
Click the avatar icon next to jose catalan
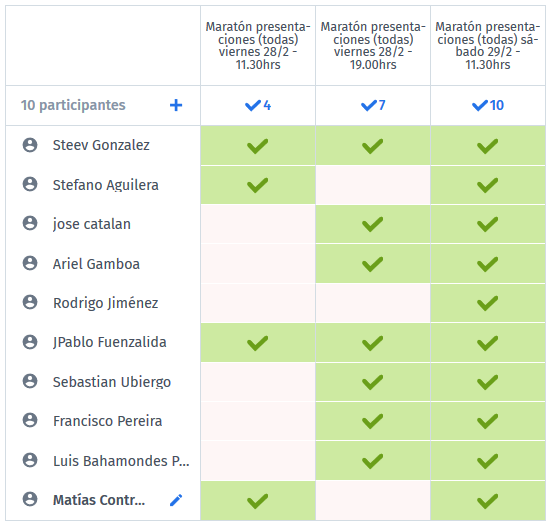30,223
